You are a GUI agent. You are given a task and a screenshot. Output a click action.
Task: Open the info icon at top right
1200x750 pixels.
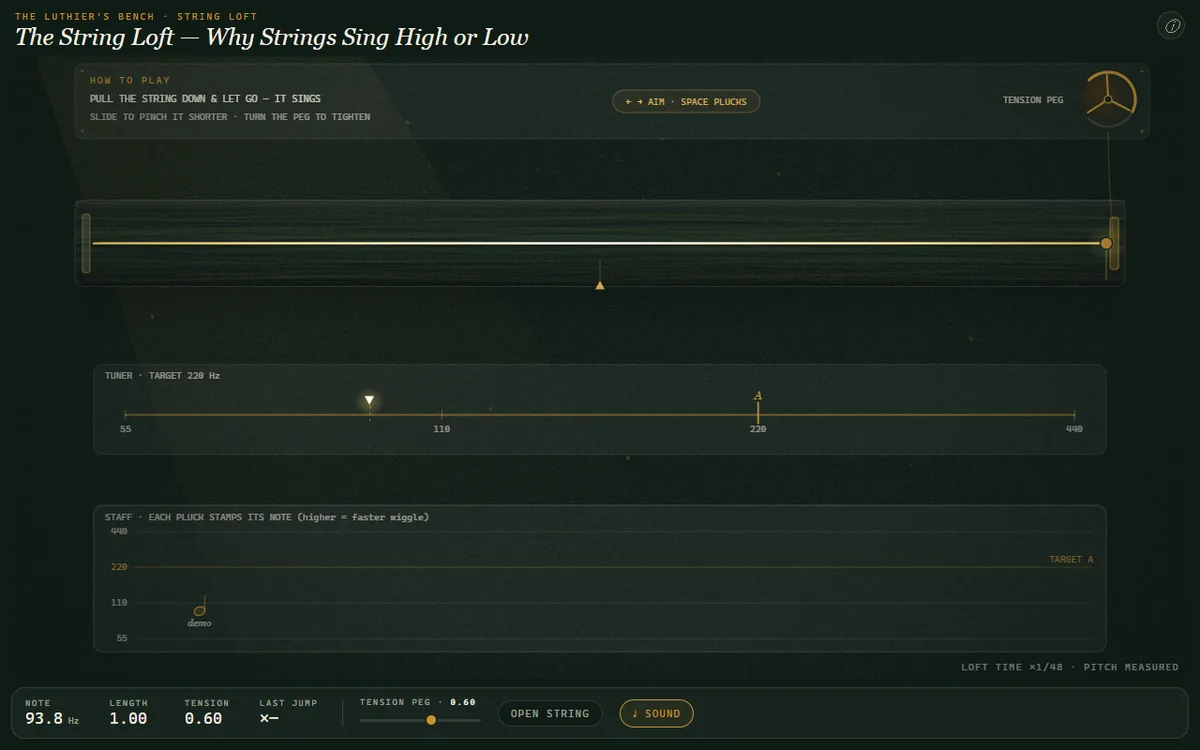(x=1170, y=26)
